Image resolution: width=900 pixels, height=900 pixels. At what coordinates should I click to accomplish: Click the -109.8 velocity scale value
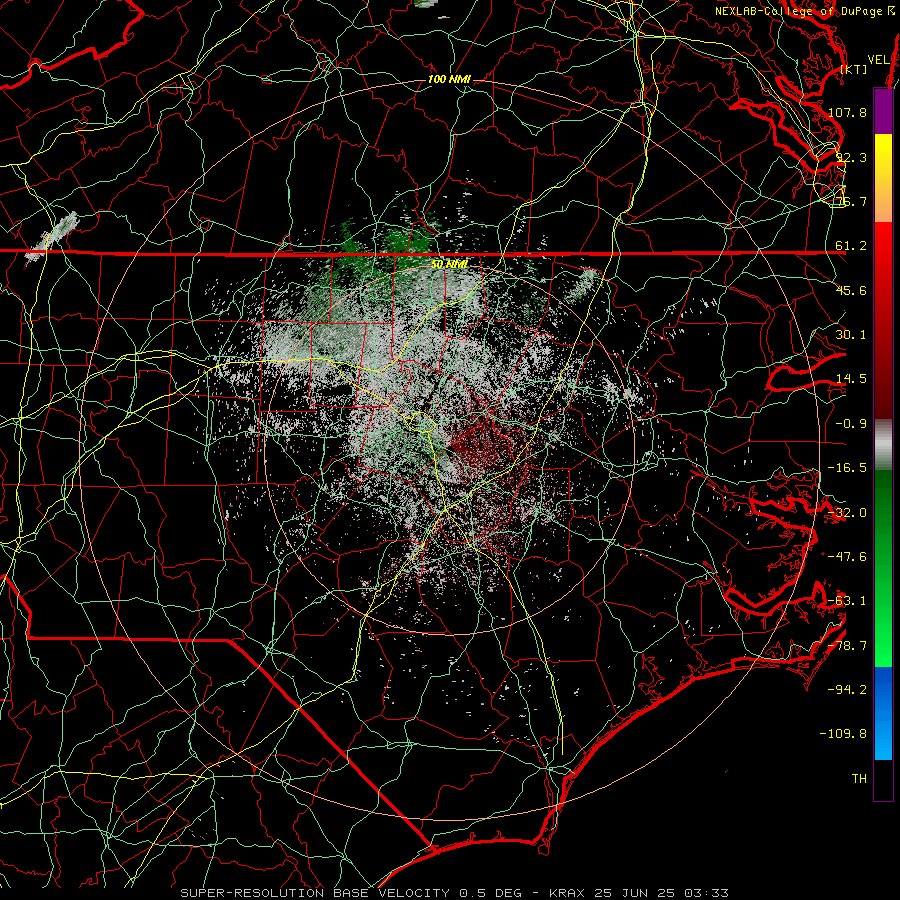tap(843, 734)
